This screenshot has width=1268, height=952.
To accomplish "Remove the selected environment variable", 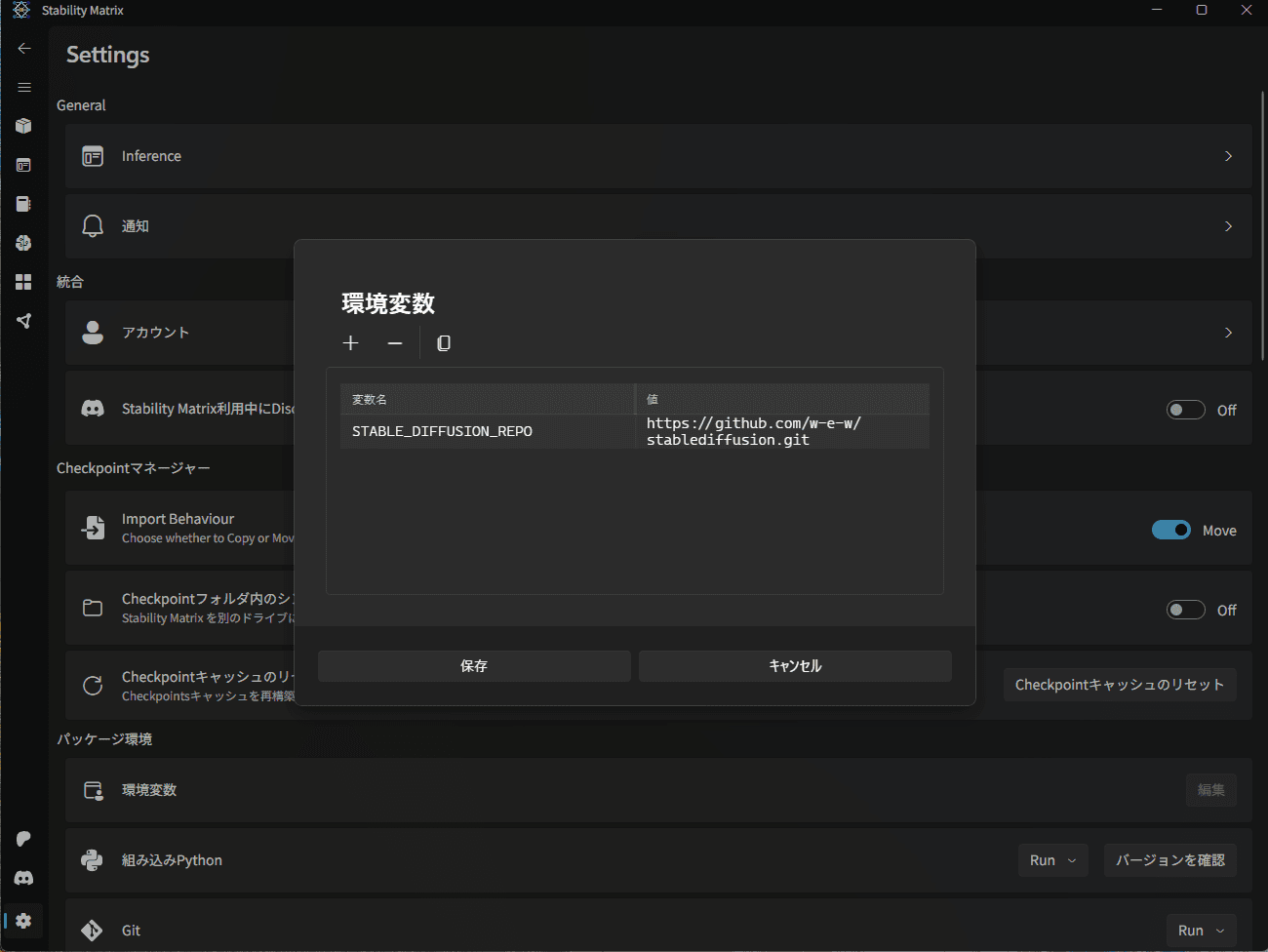I will (395, 342).
